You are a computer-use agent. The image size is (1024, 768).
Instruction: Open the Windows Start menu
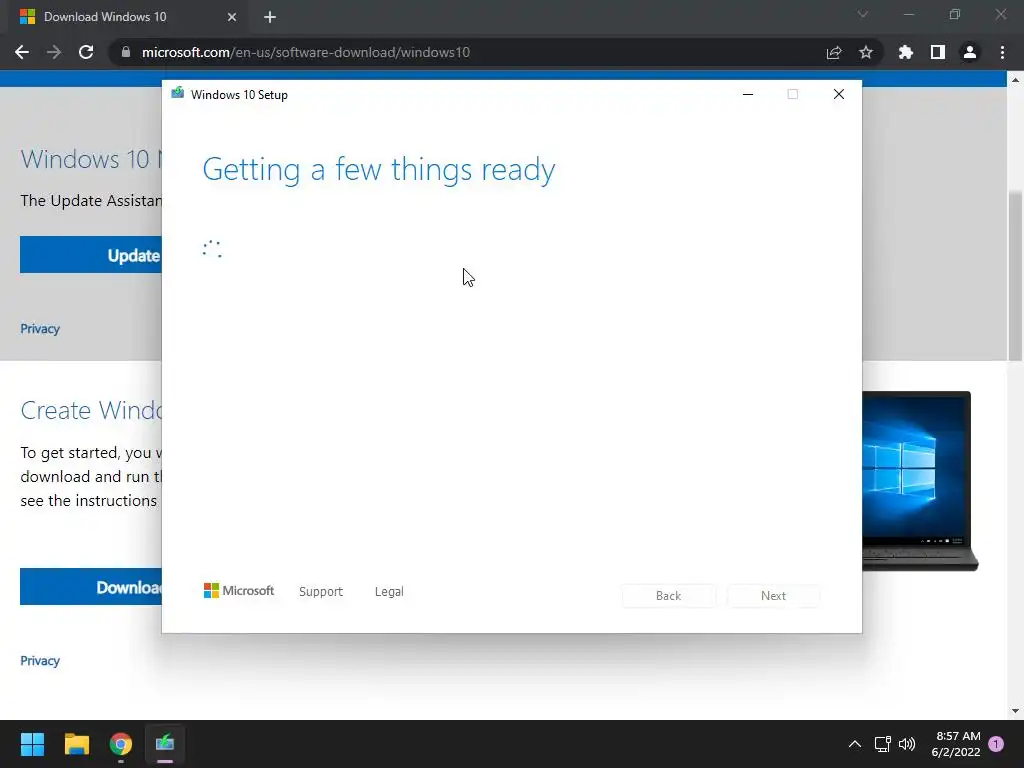[32, 744]
